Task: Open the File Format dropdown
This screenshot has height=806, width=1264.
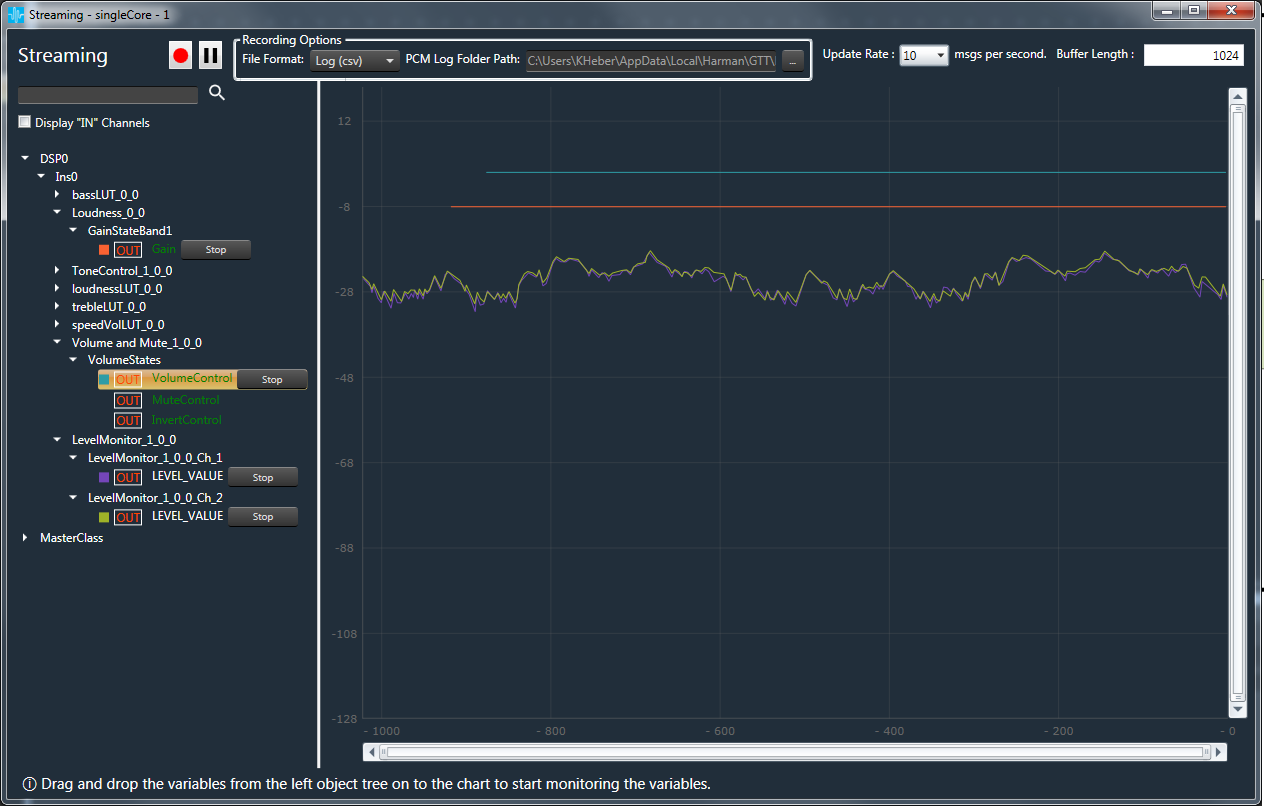Action: pos(353,60)
